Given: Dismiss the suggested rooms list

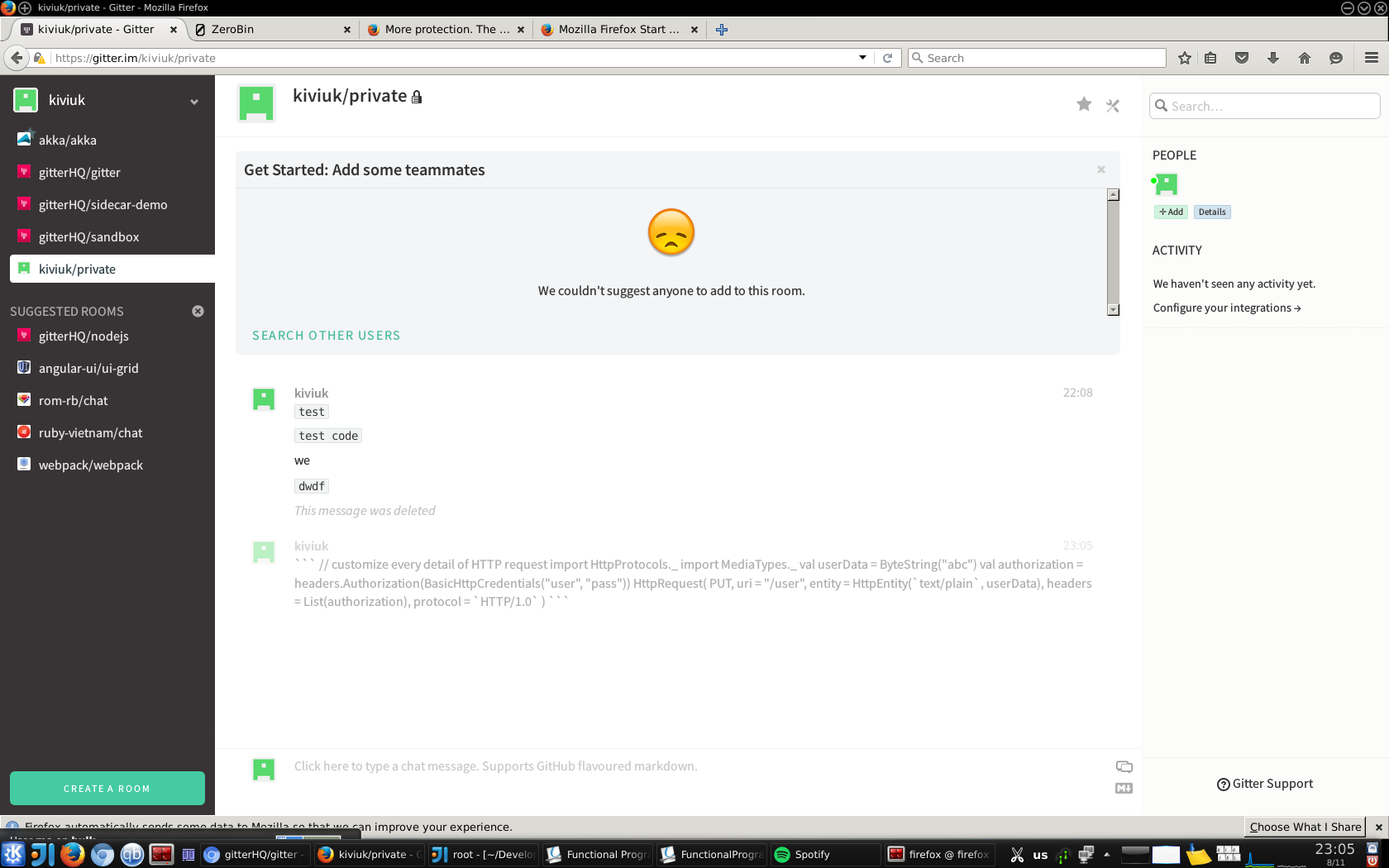Looking at the screenshot, I should click(x=198, y=312).
